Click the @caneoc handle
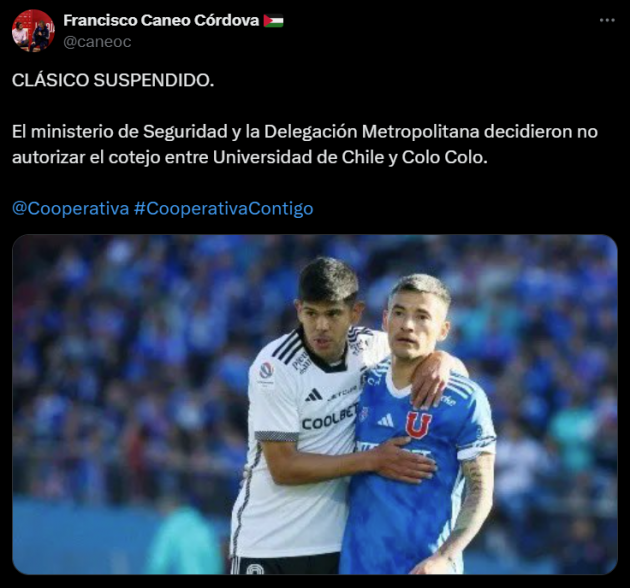Viewport: 630px width, 588px height. (97, 42)
